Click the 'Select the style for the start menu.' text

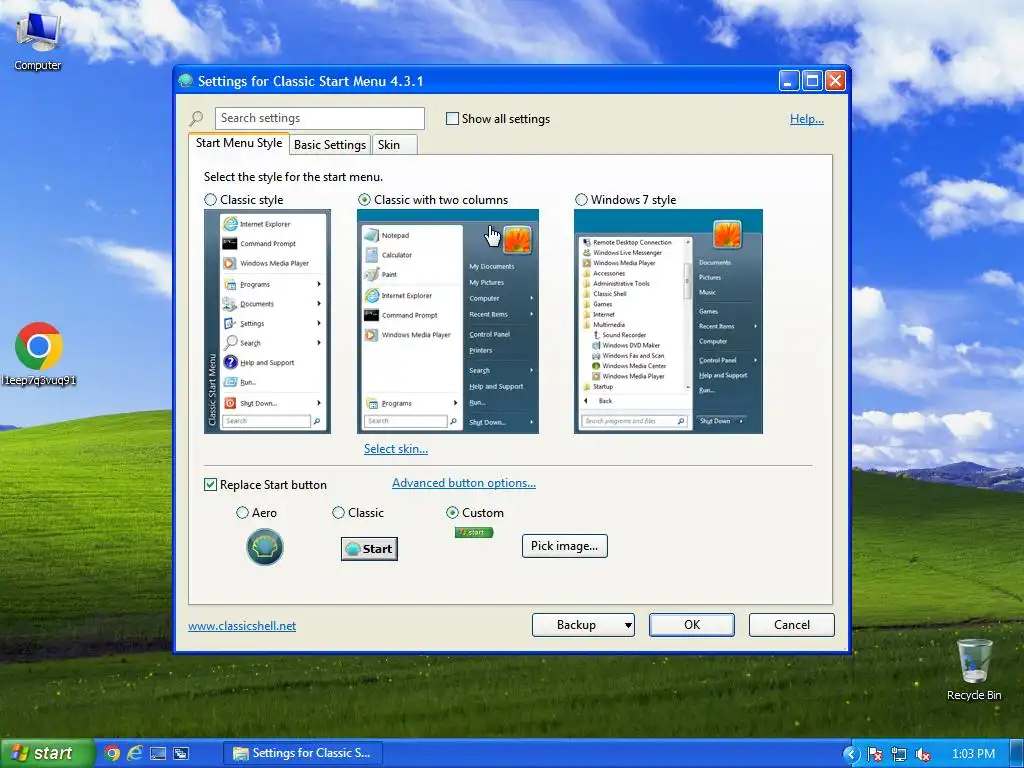293,177
